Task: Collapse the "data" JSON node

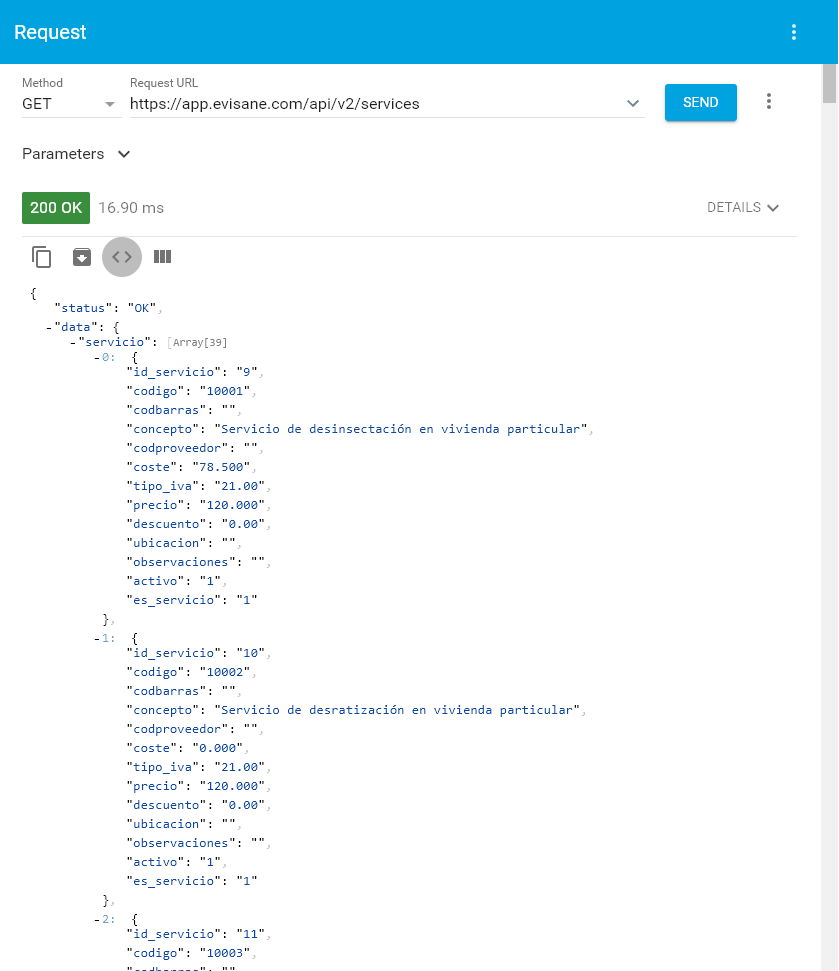Action: pos(49,327)
